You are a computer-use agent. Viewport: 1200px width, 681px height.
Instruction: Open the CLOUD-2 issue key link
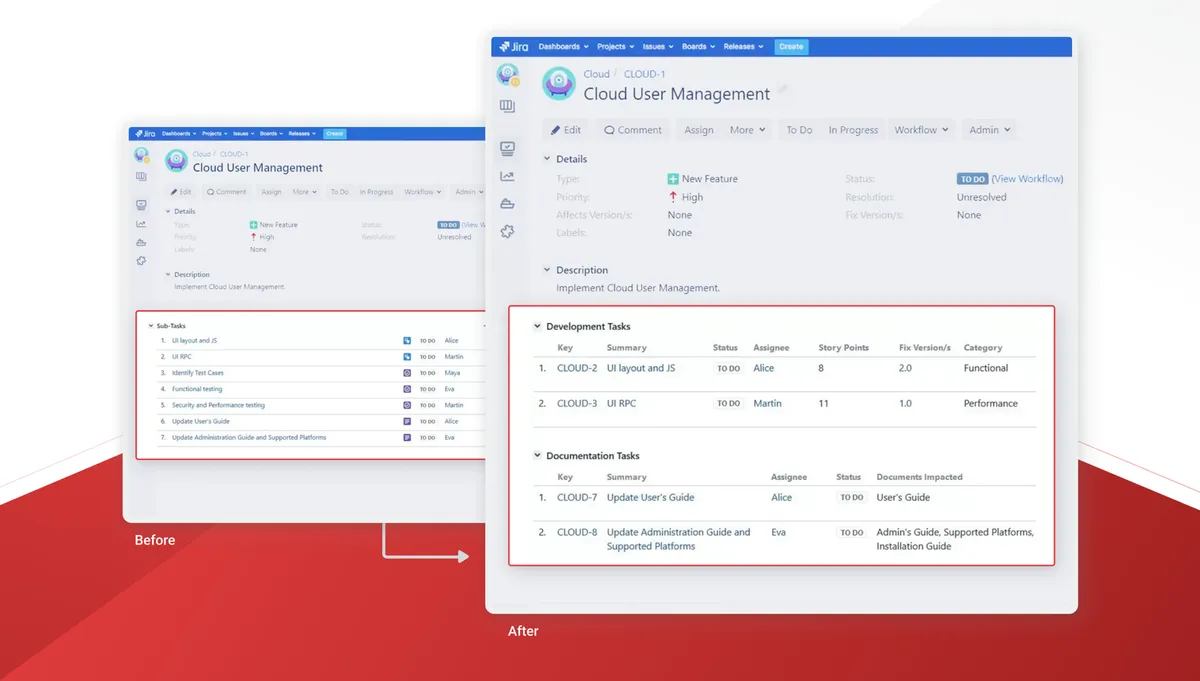(577, 368)
